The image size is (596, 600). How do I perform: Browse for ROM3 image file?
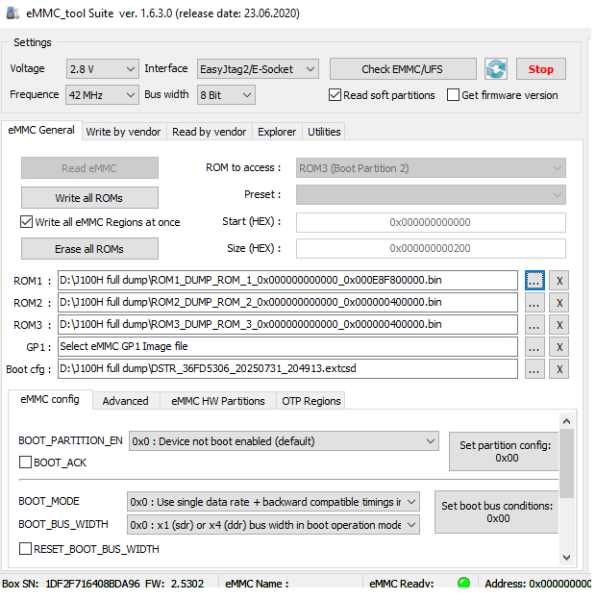[534, 325]
